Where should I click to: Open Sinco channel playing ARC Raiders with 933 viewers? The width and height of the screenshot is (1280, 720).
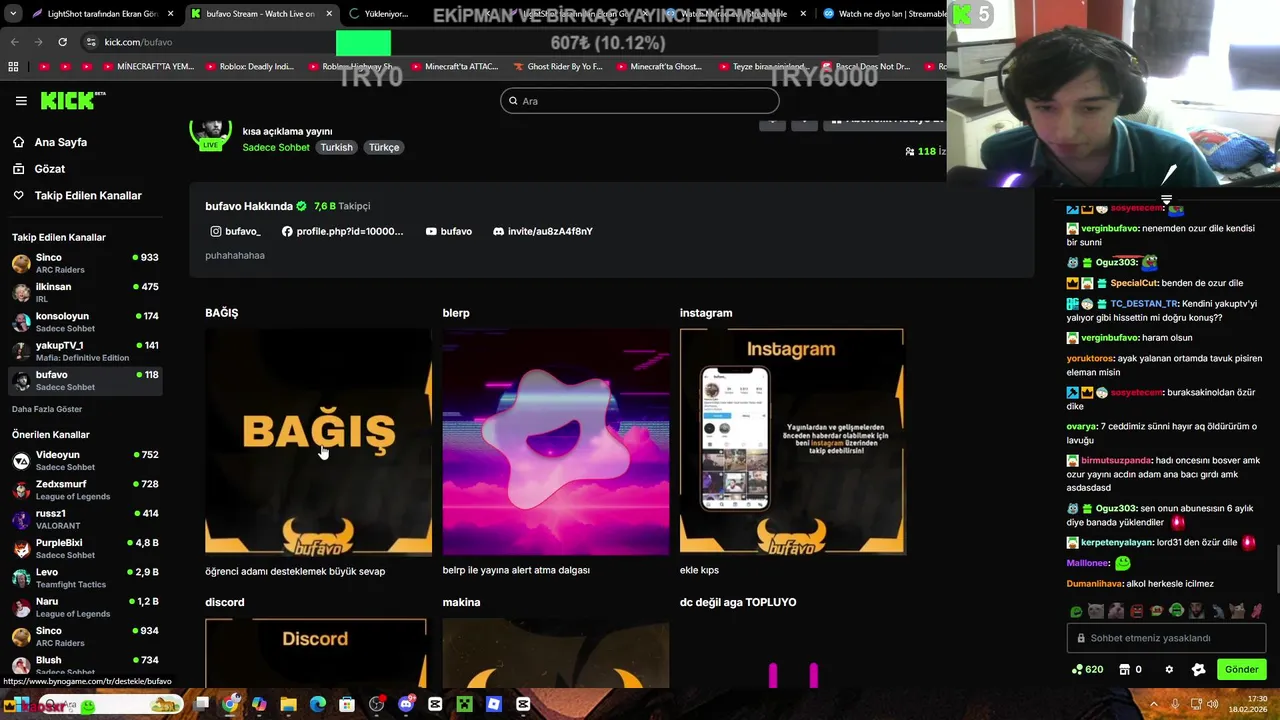click(x=85, y=264)
